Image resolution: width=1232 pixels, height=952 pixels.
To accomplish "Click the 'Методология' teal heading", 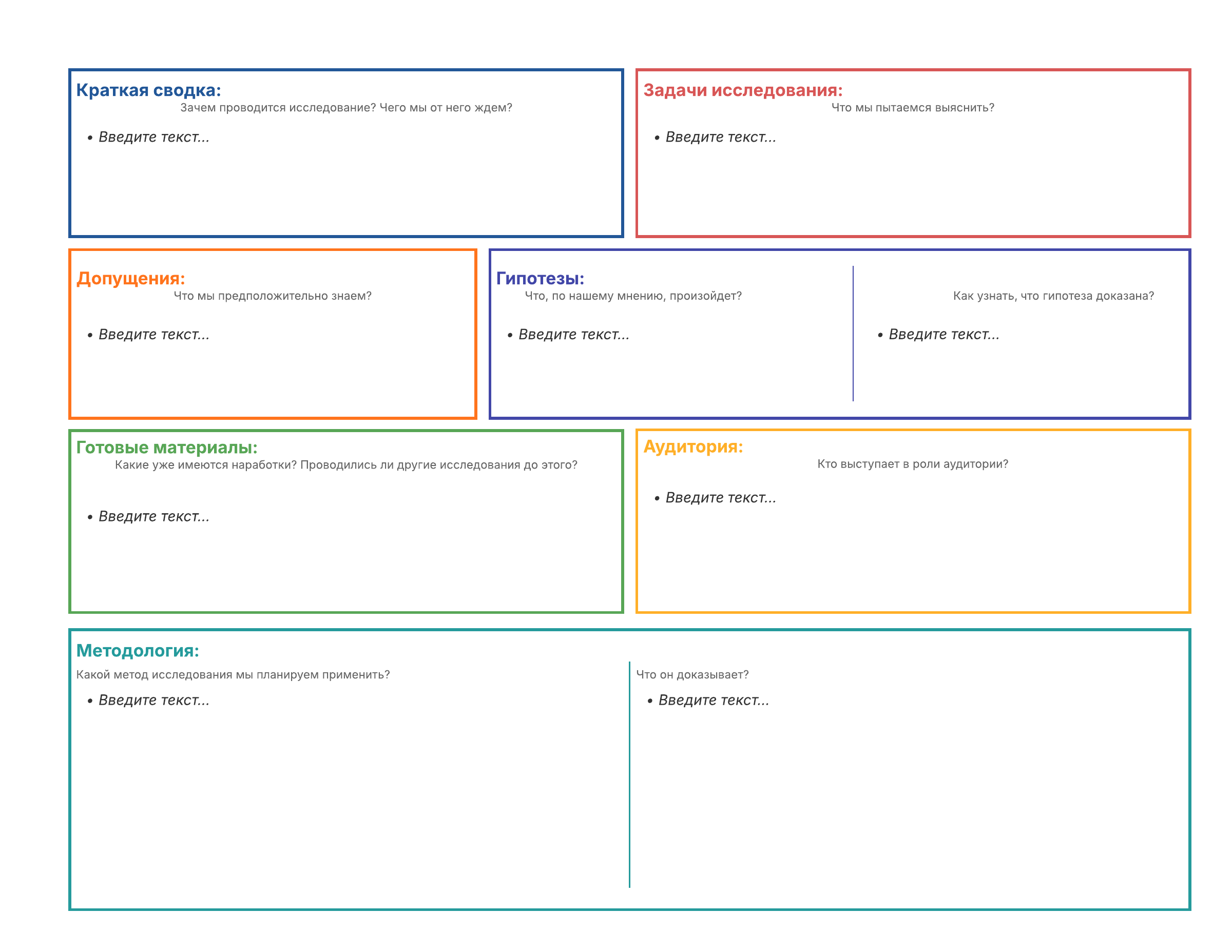I will point(137,650).
